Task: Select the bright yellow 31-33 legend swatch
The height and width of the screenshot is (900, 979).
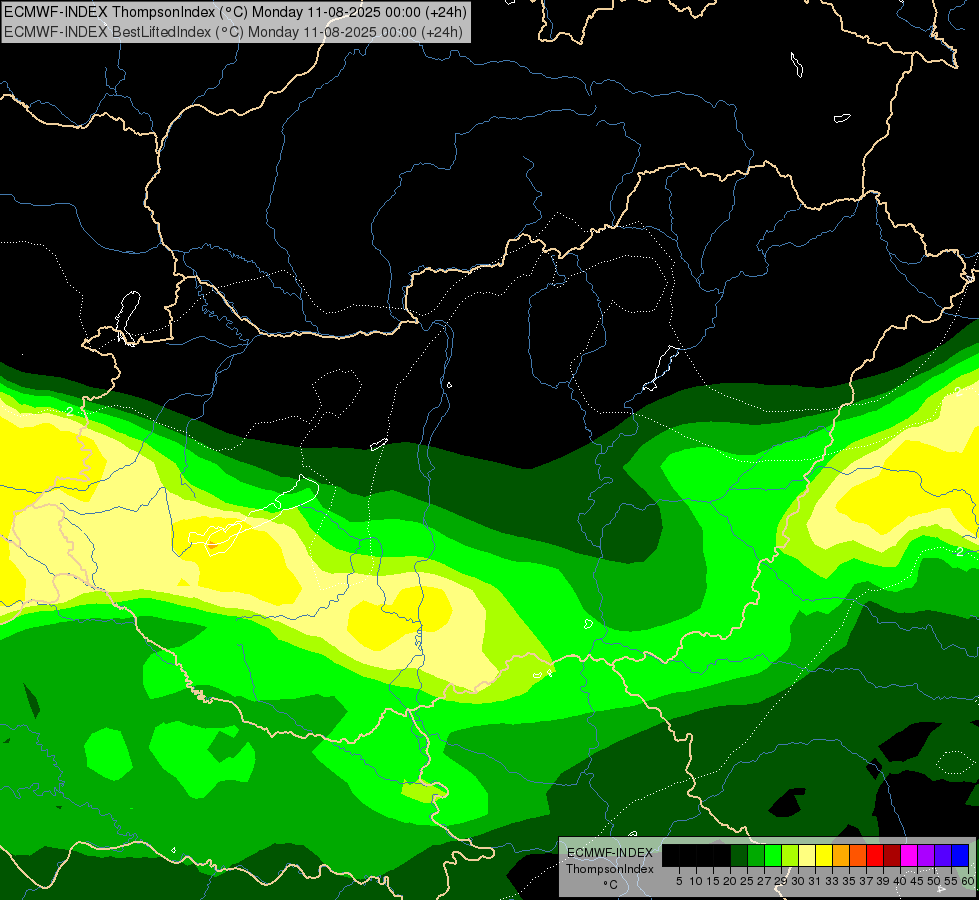Action: (x=824, y=855)
